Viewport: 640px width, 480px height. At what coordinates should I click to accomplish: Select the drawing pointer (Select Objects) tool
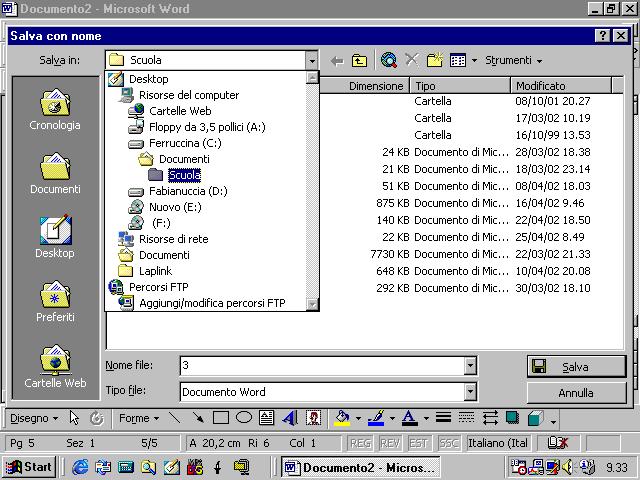point(74,418)
